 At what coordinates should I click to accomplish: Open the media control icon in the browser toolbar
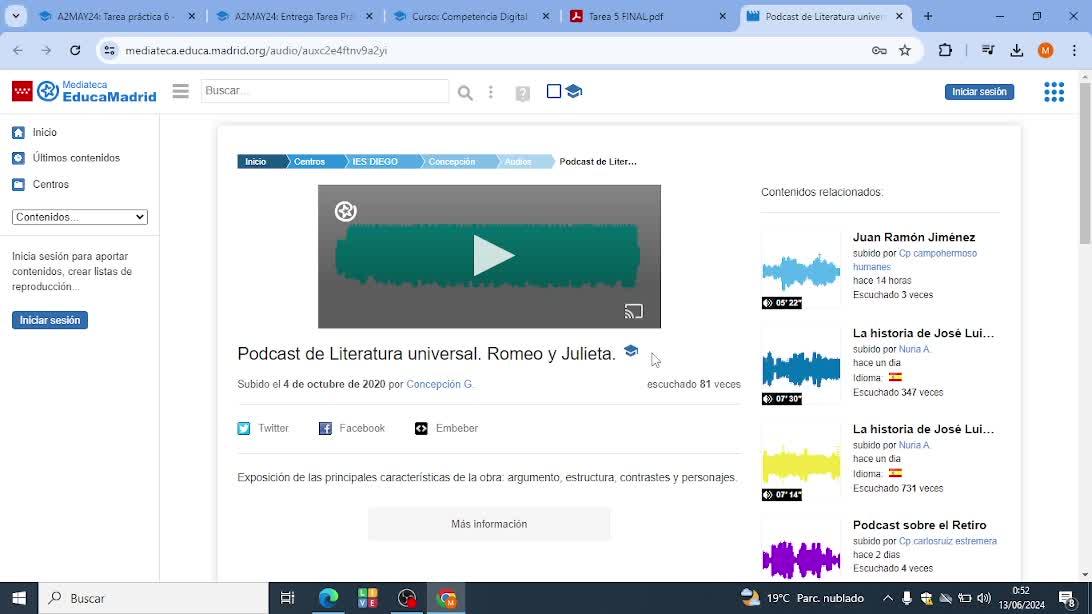[x=988, y=50]
